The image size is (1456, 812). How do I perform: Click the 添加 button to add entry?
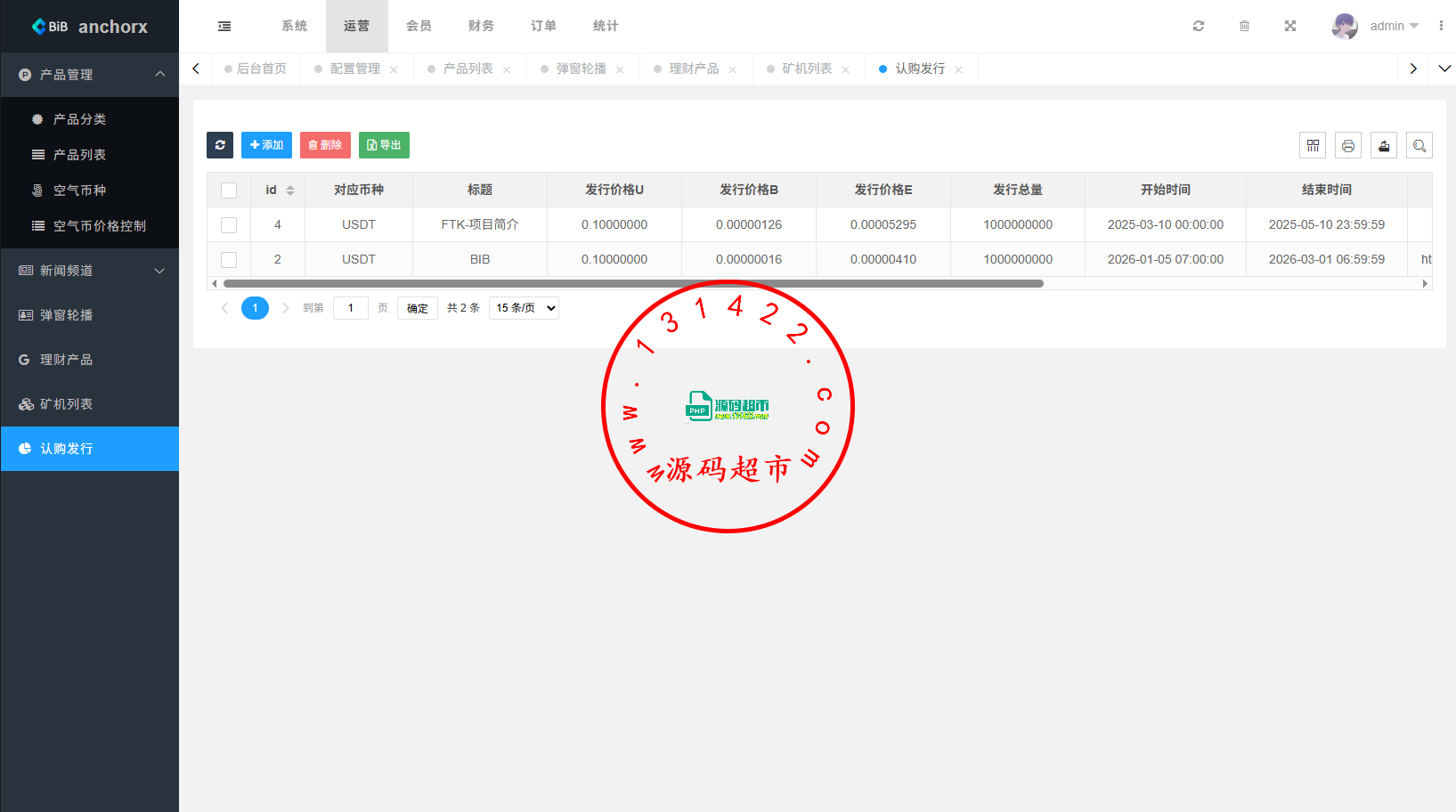pos(266,144)
